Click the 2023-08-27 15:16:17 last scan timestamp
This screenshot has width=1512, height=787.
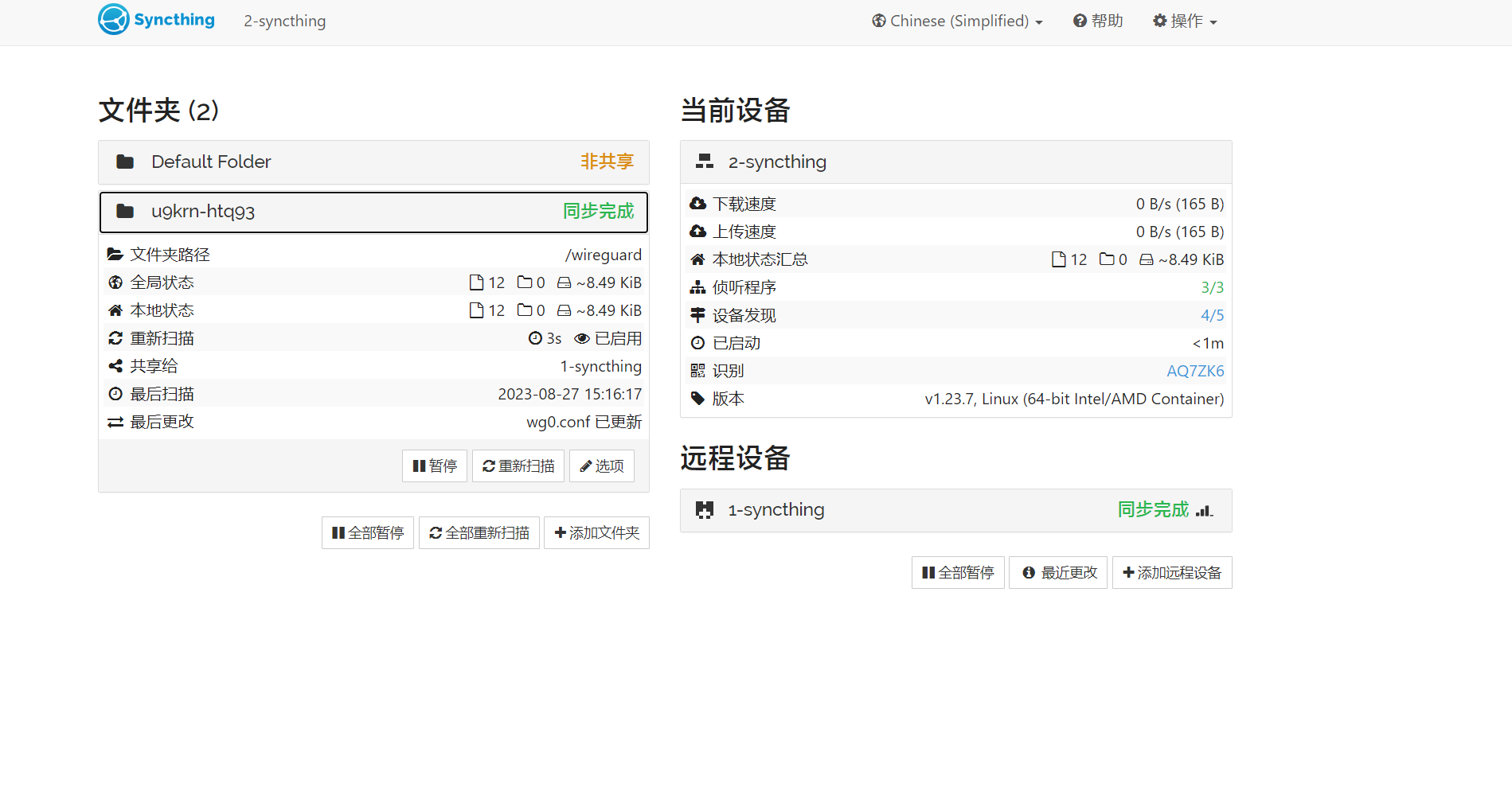(x=570, y=394)
